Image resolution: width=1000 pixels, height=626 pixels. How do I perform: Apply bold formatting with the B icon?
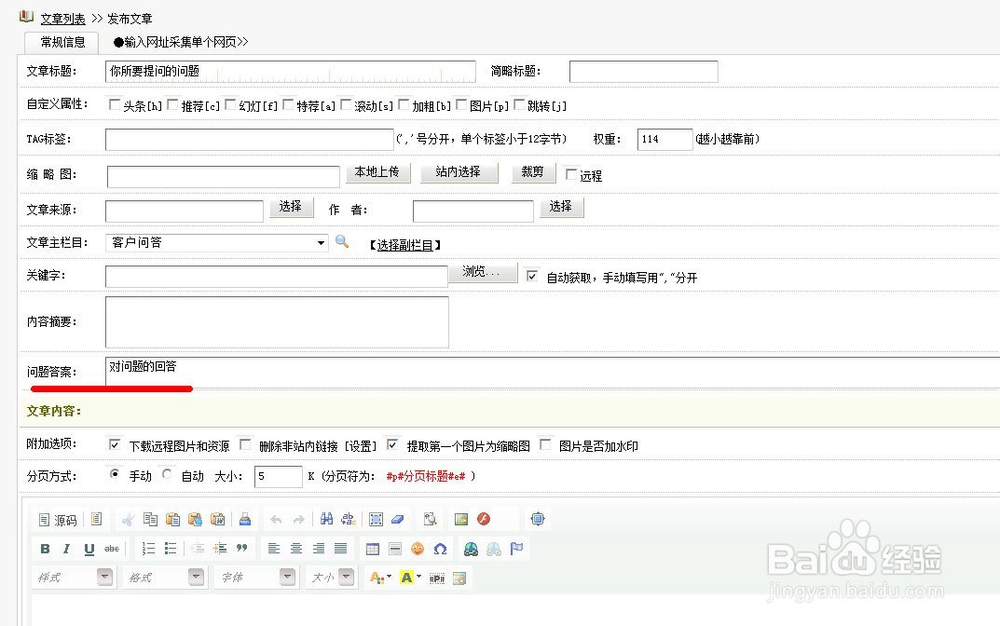click(x=45, y=548)
